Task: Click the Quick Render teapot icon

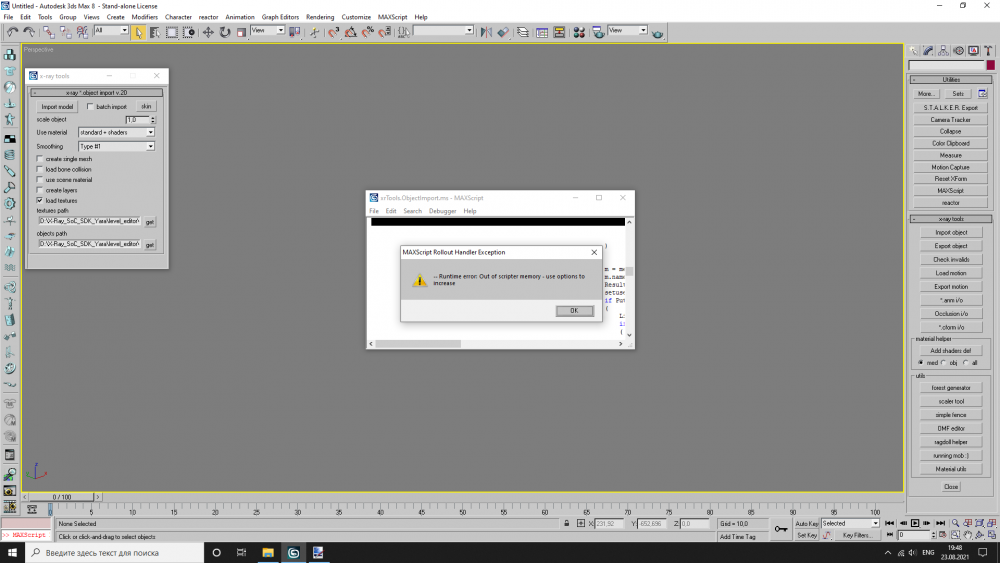Action: (658, 33)
